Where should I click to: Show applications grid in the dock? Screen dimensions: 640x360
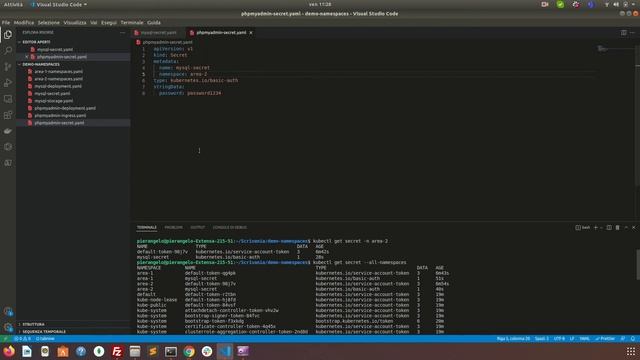pyautogui.click(x=631, y=351)
